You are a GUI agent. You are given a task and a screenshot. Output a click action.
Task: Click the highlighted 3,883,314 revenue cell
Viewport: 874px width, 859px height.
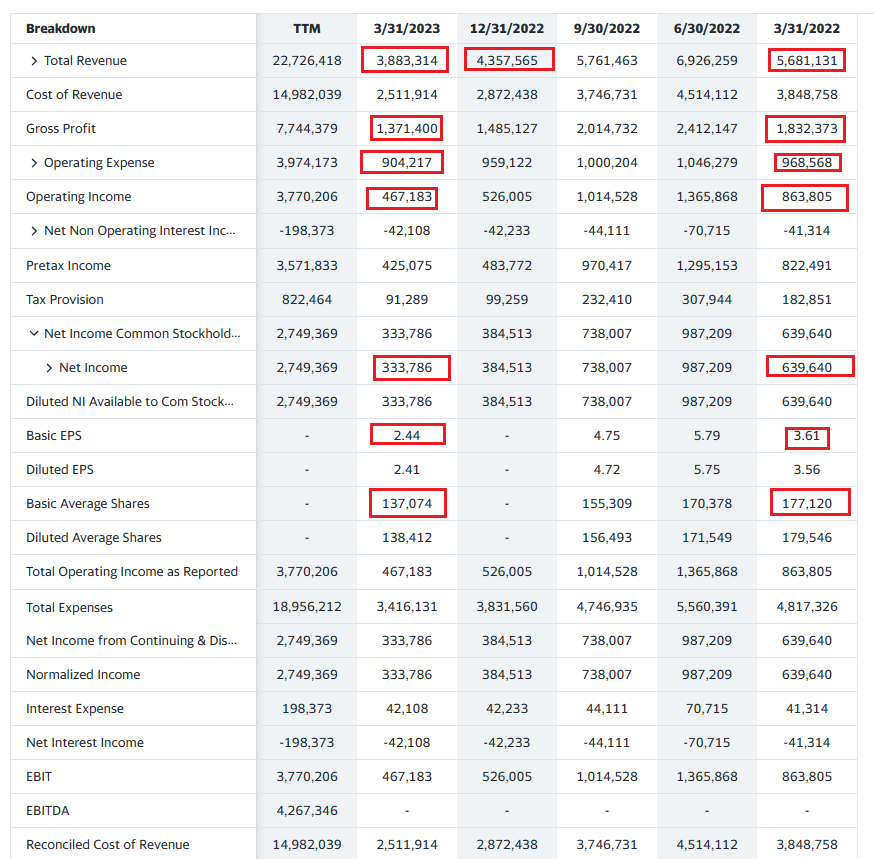(x=406, y=61)
